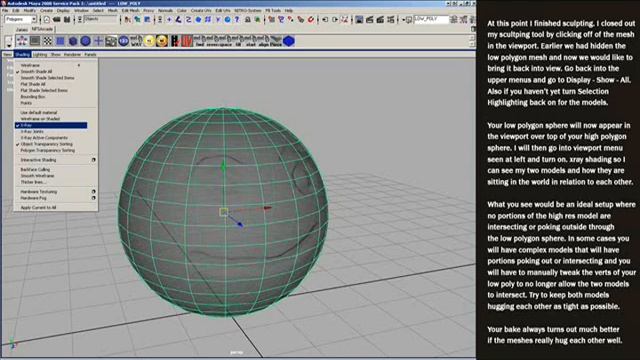Toggle the deformations selection mask icon
Image resolution: width=640 pixels, height=360 pixels.
[208, 19]
